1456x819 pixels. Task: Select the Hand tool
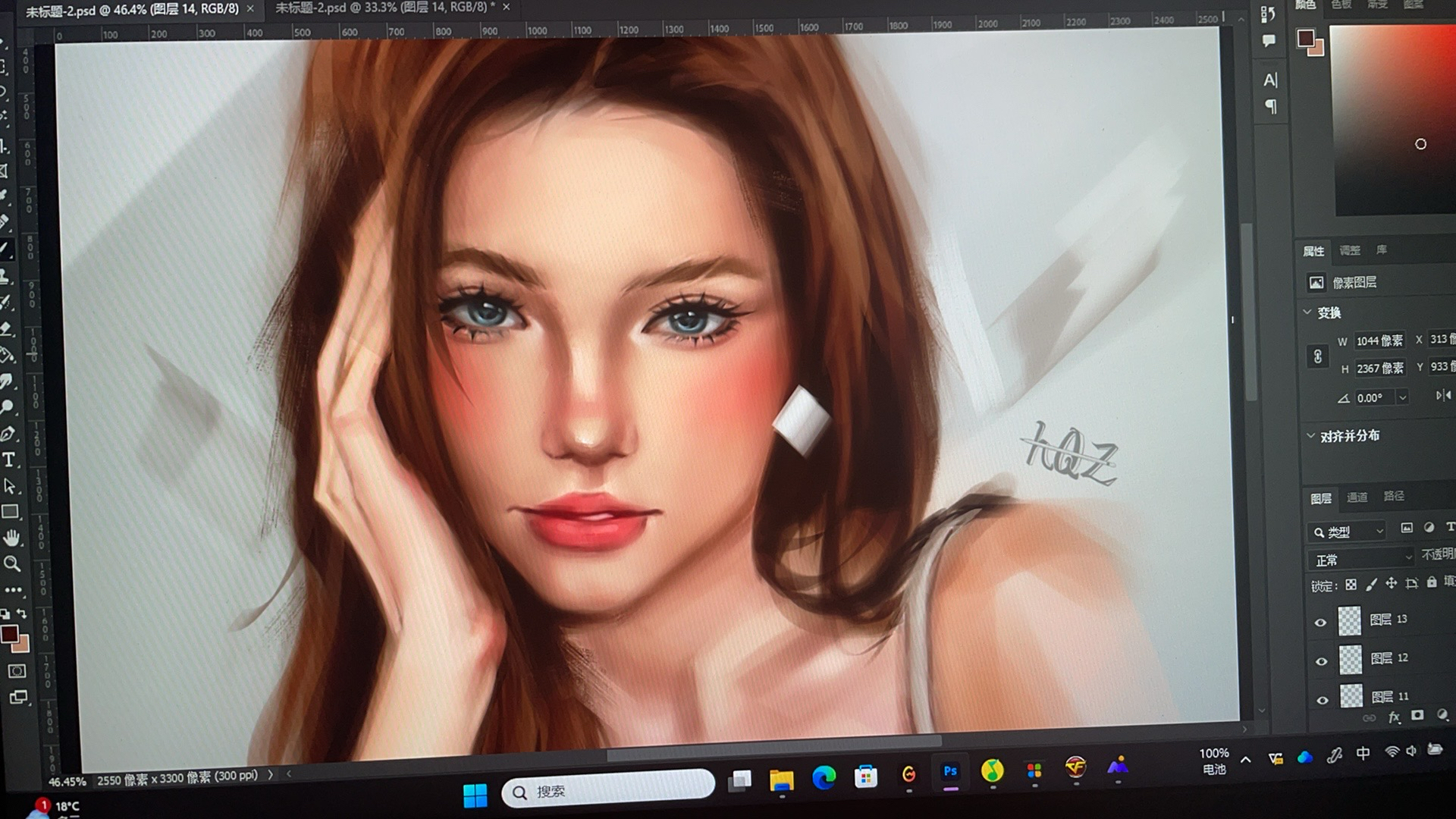click(x=11, y=538)
